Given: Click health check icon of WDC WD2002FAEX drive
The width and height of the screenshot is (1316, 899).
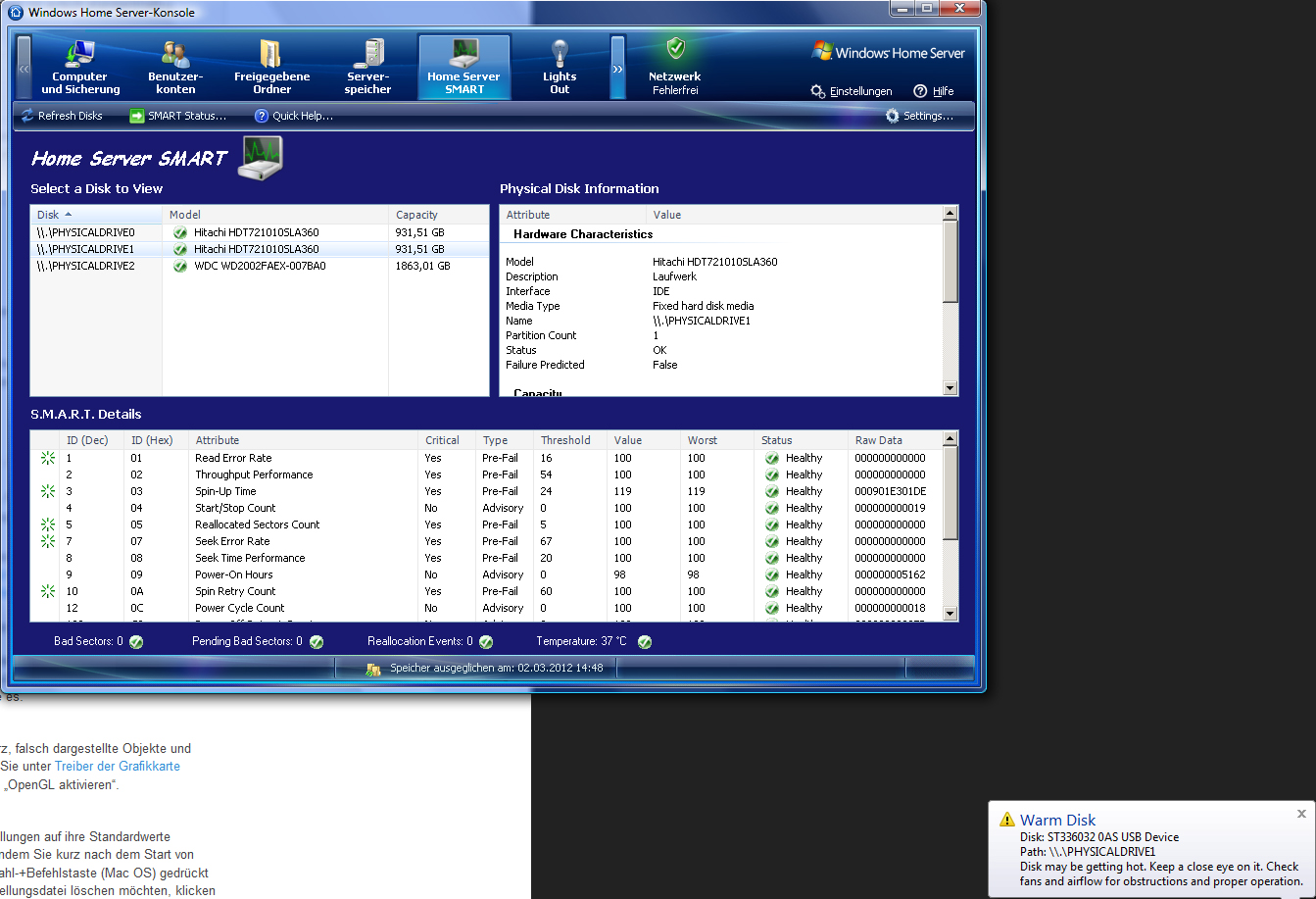Looking at the screenshot, I should pyautogui.click(x=179, y=266).
